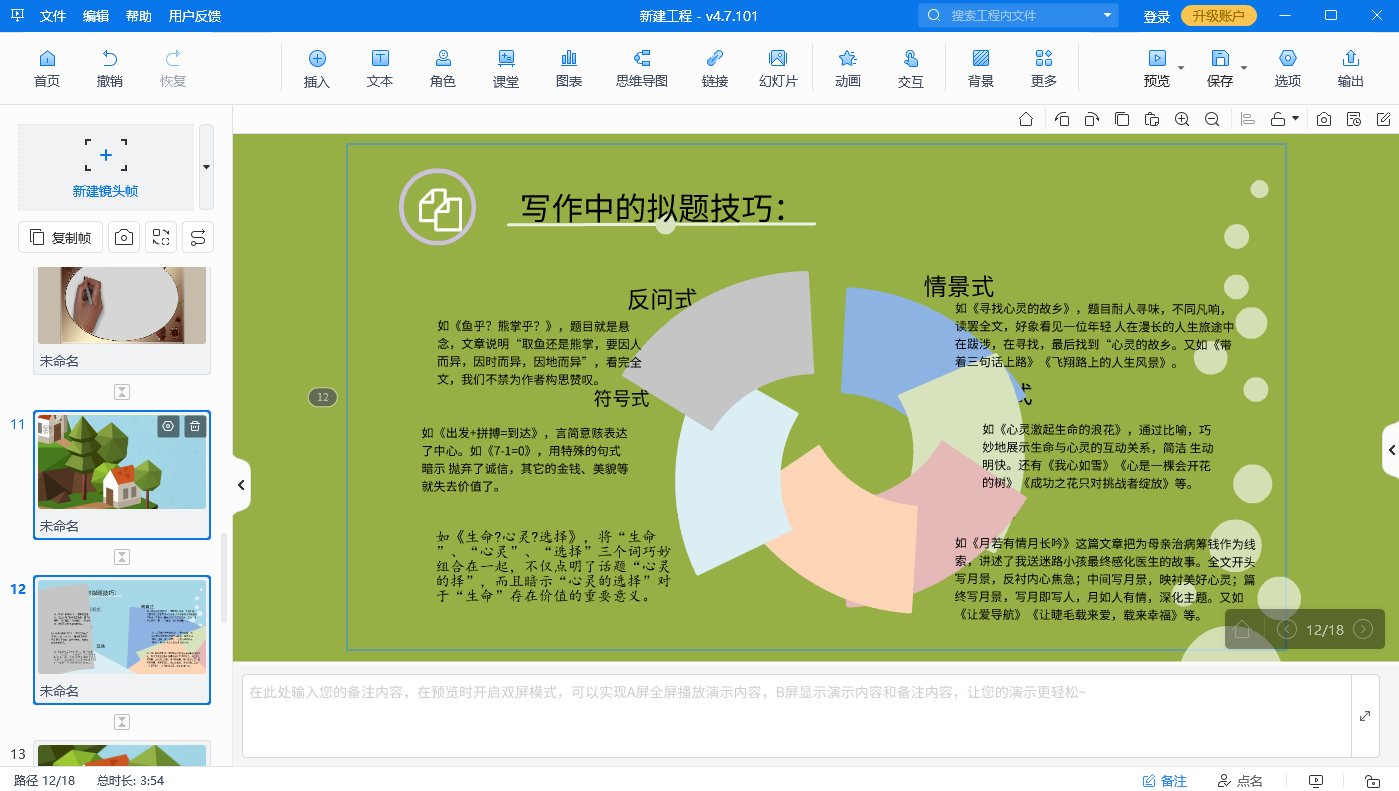1399x791 pixels.
Task: Click the paste icon in canvas toolbar
Action: pos(1152,119)
